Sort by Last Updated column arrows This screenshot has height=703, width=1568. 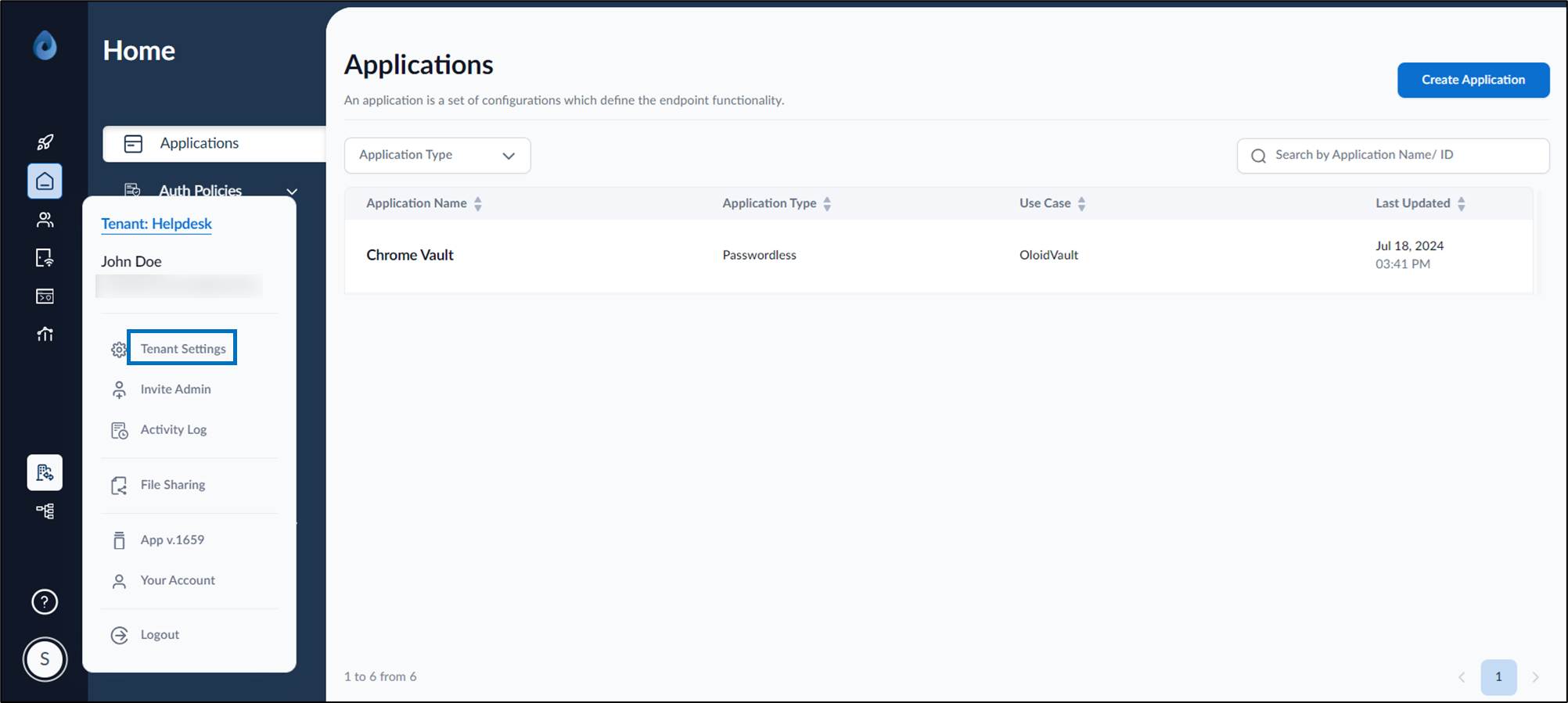point(1461,204)
